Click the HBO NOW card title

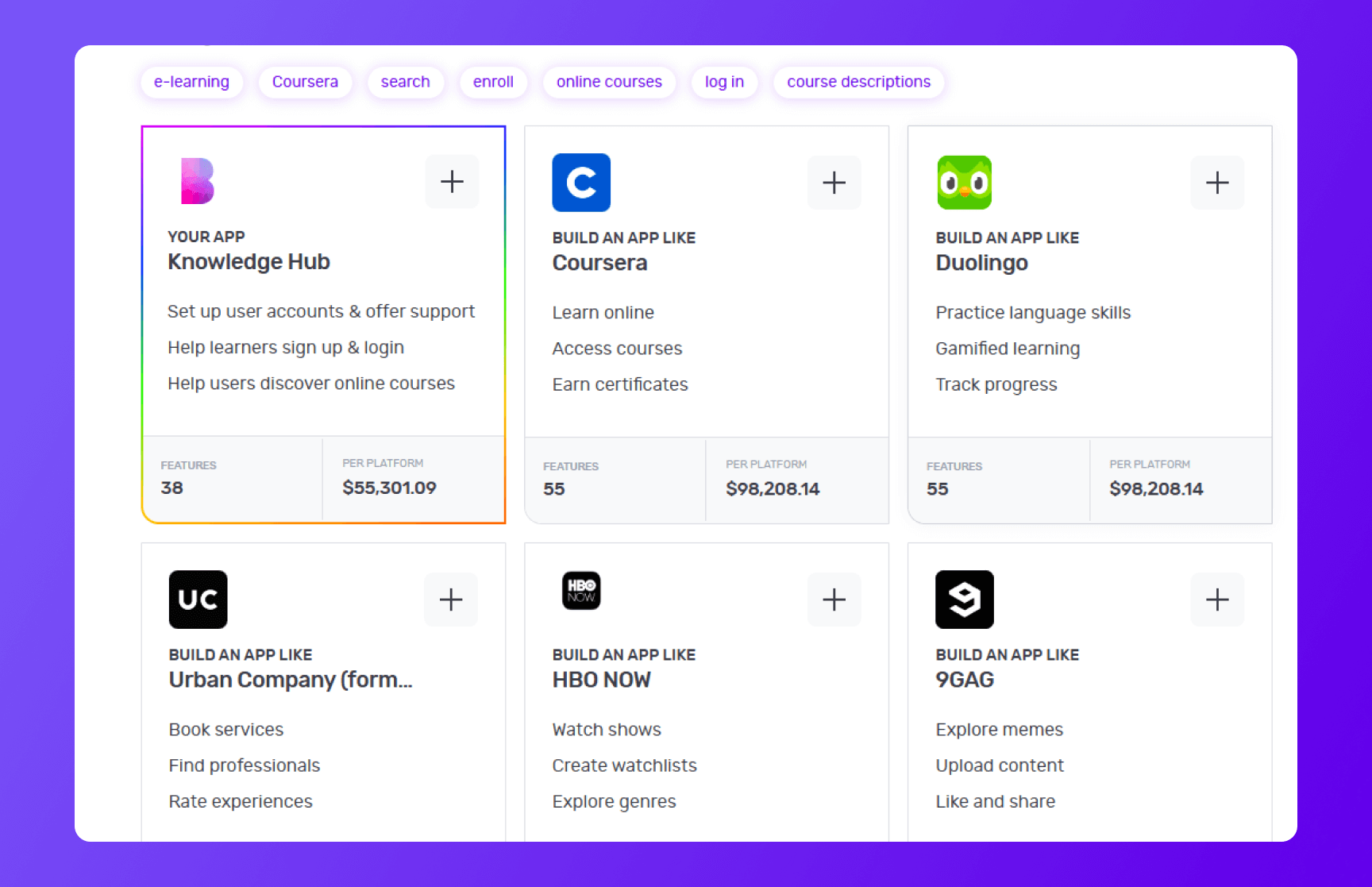[601, 680]
